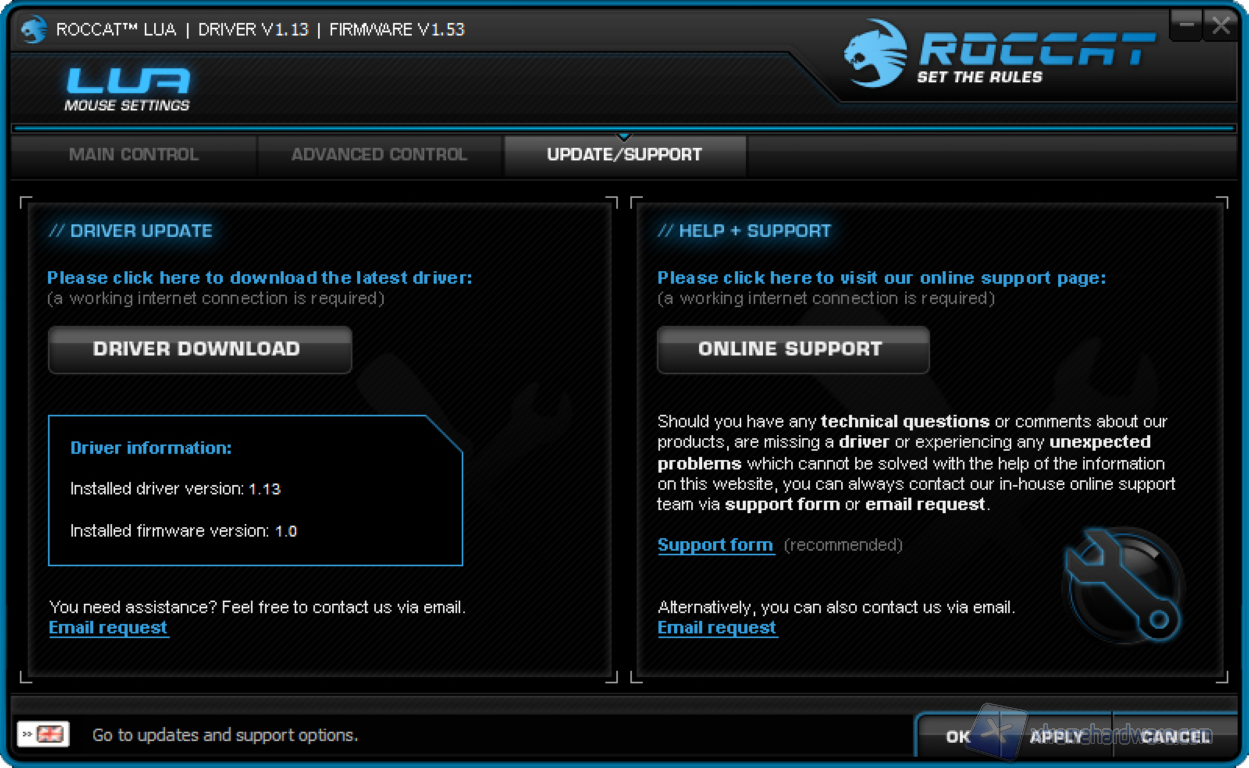Click the status bar hint text
Viewport: 1249px width, 768px height.
point(225,735)
